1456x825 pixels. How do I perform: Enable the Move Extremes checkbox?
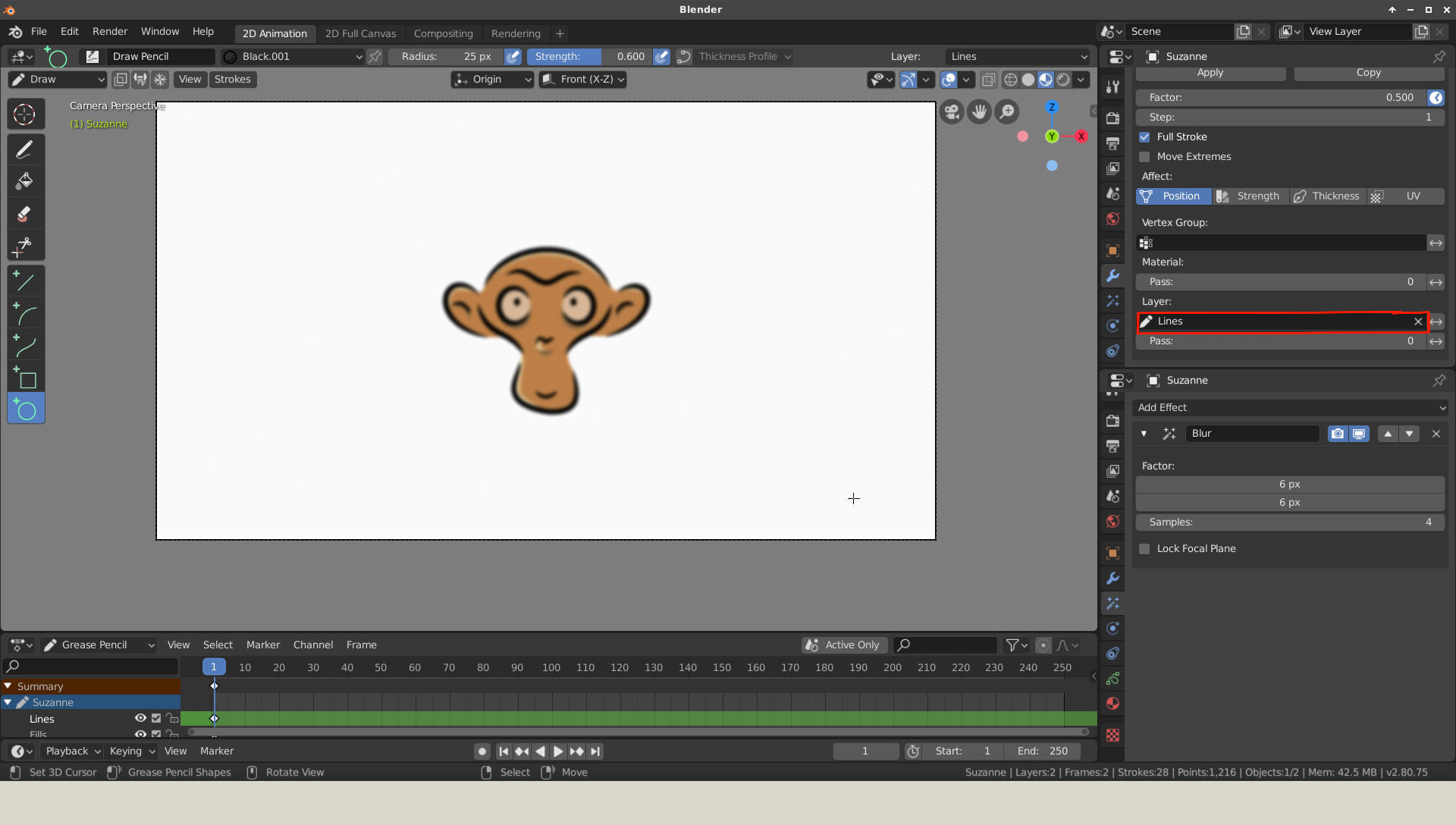[1144, 157]
